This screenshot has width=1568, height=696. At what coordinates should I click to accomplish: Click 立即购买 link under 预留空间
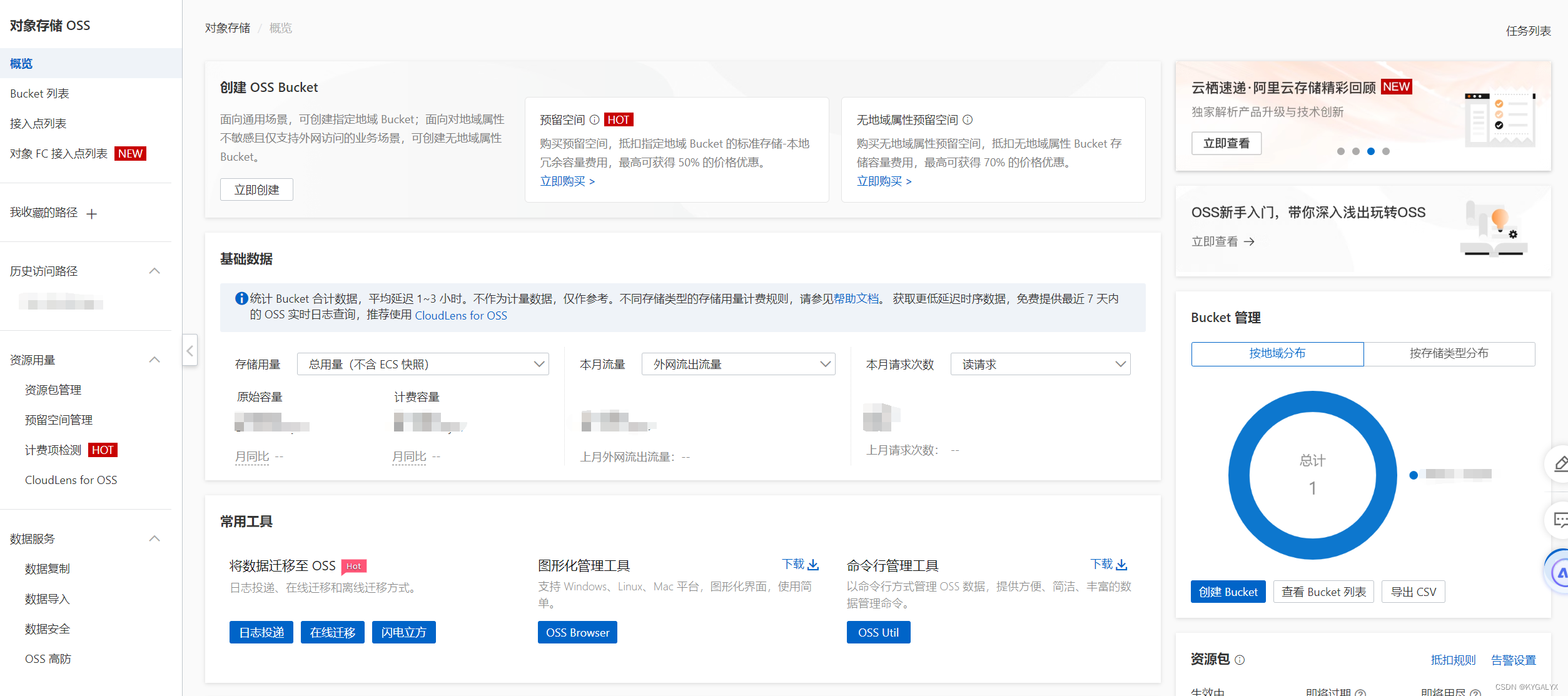click(567, 181)
